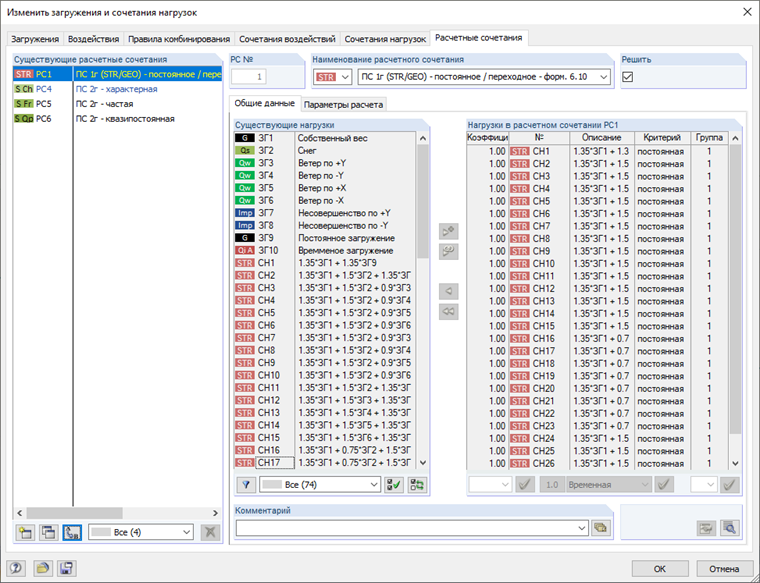Select the Расчетные сочетания tab
The height and width of the screenshot is (583, 760).
478,38
